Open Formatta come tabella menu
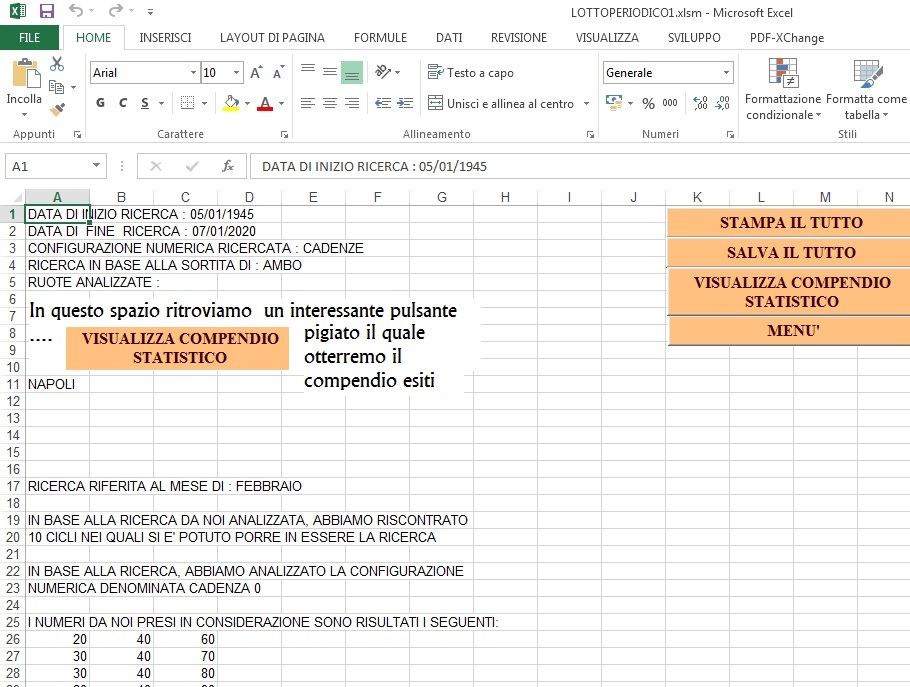The height and width of the screenshot is (687, 910). point(866,89)
